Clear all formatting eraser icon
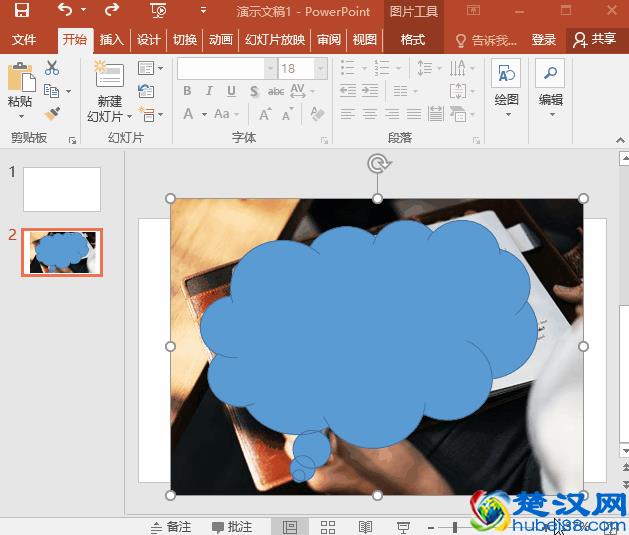This screenshot has width=629, height=535. point(317,114)
